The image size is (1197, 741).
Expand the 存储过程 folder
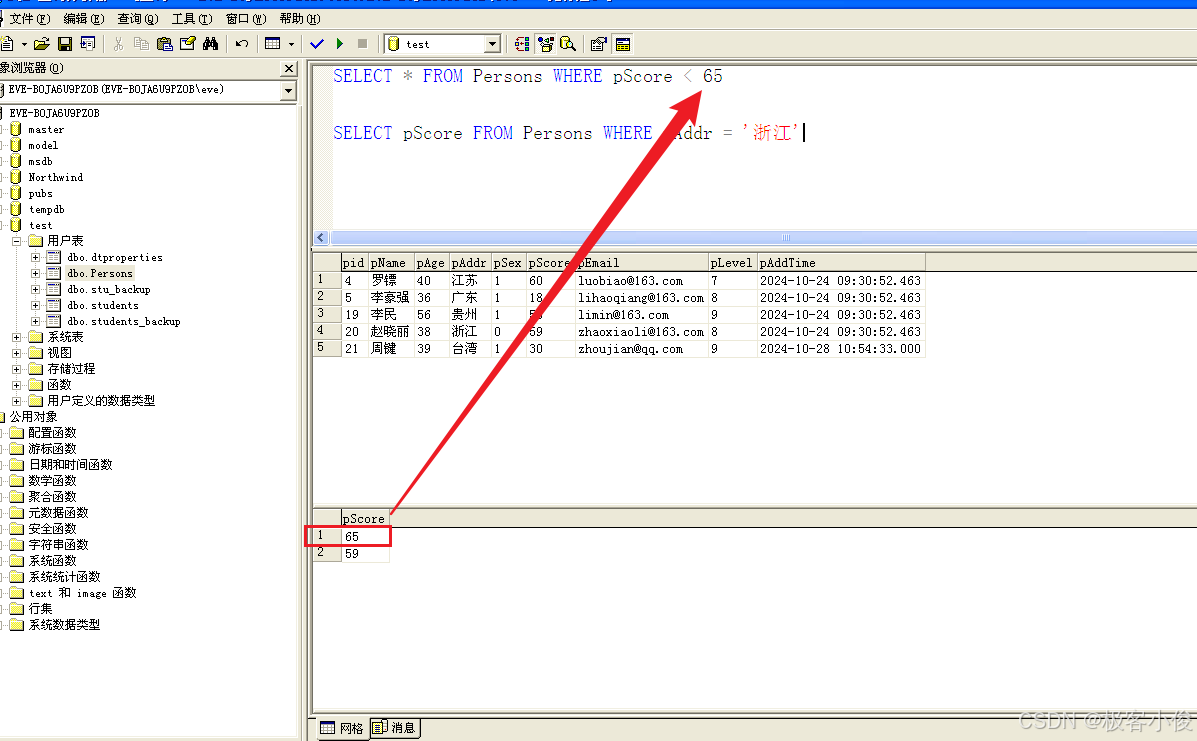pyautogui.click(x=16, y=369)
